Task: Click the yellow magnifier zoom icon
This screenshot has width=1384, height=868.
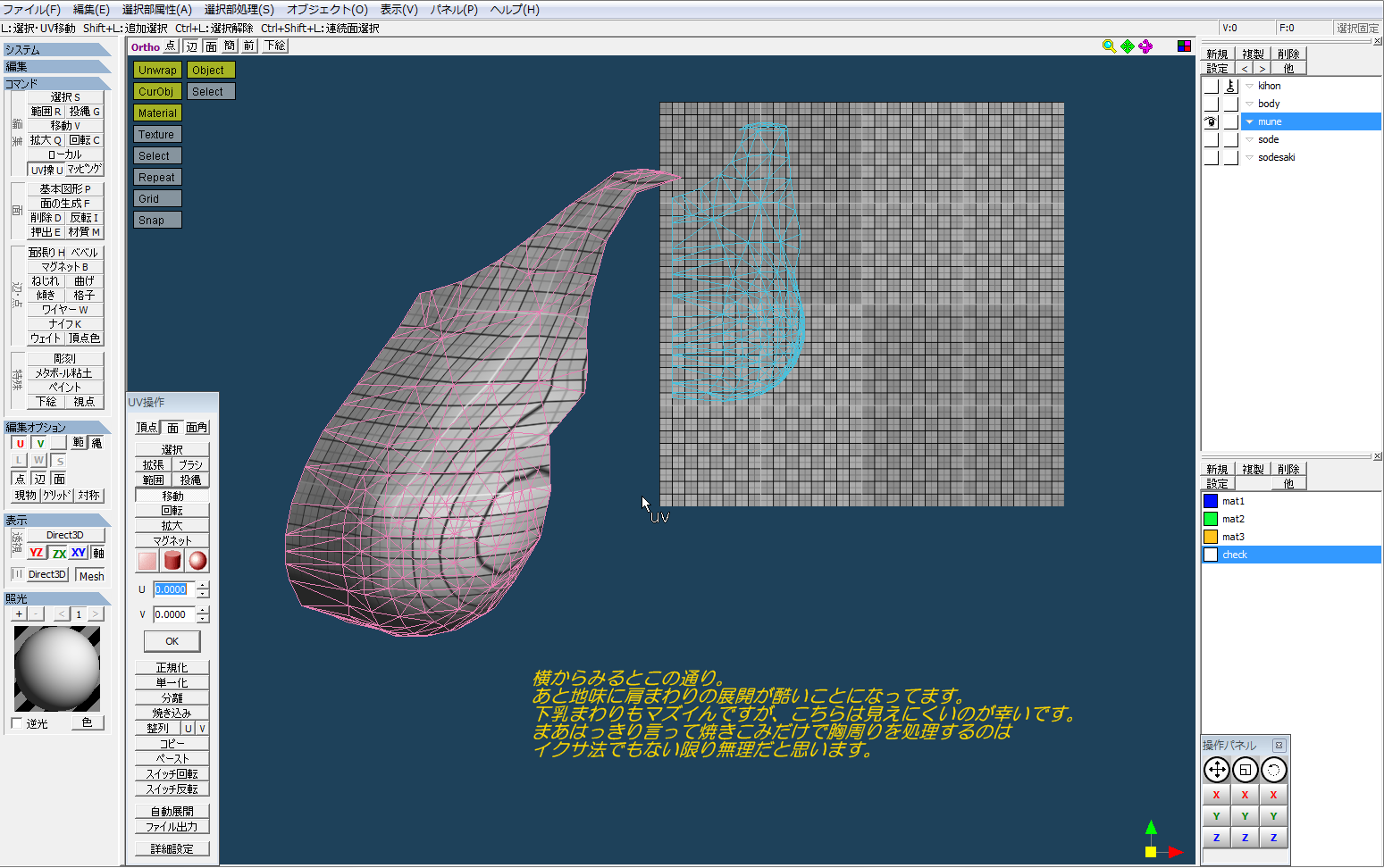Action: (x=1109, y=46)
